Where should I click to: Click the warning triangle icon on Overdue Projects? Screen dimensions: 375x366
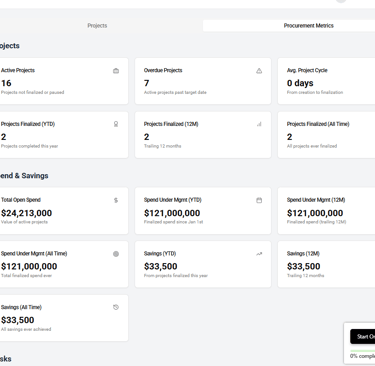pos(259,71)
